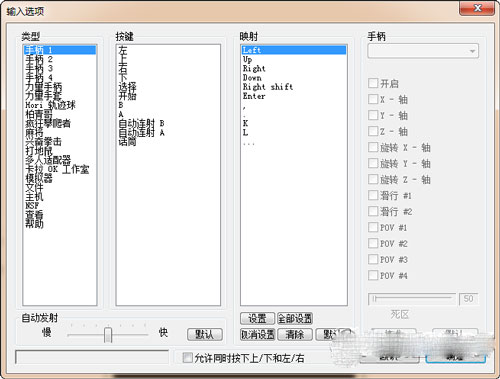Select 开始 in the keys list

point(168,96)
